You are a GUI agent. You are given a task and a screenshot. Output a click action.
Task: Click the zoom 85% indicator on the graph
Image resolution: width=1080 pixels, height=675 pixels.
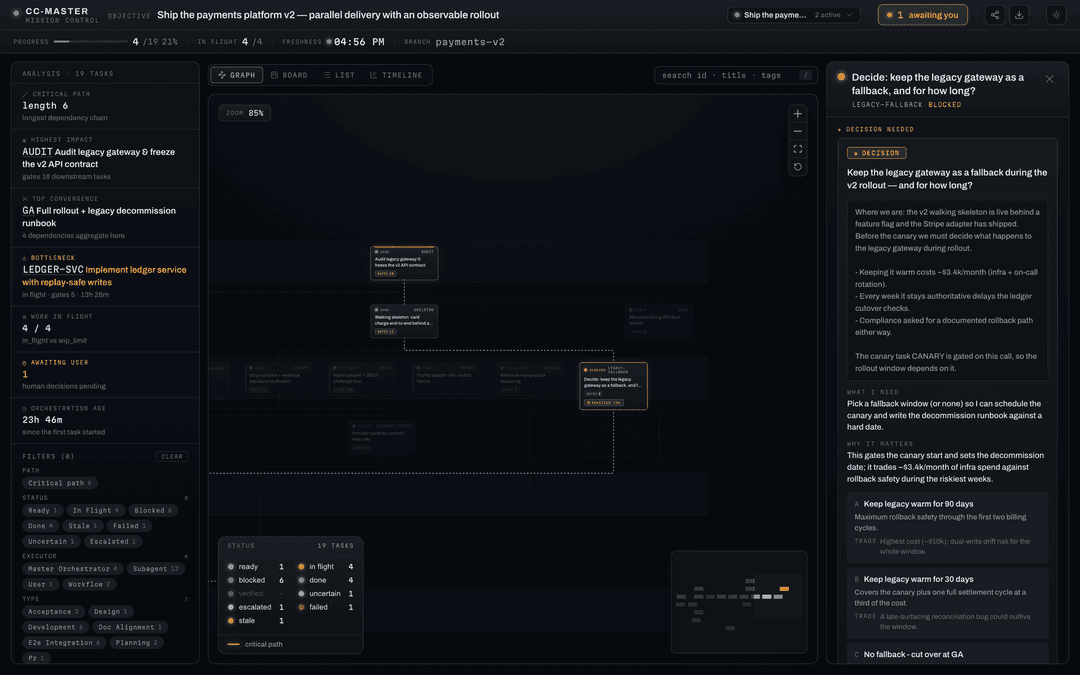245,113
